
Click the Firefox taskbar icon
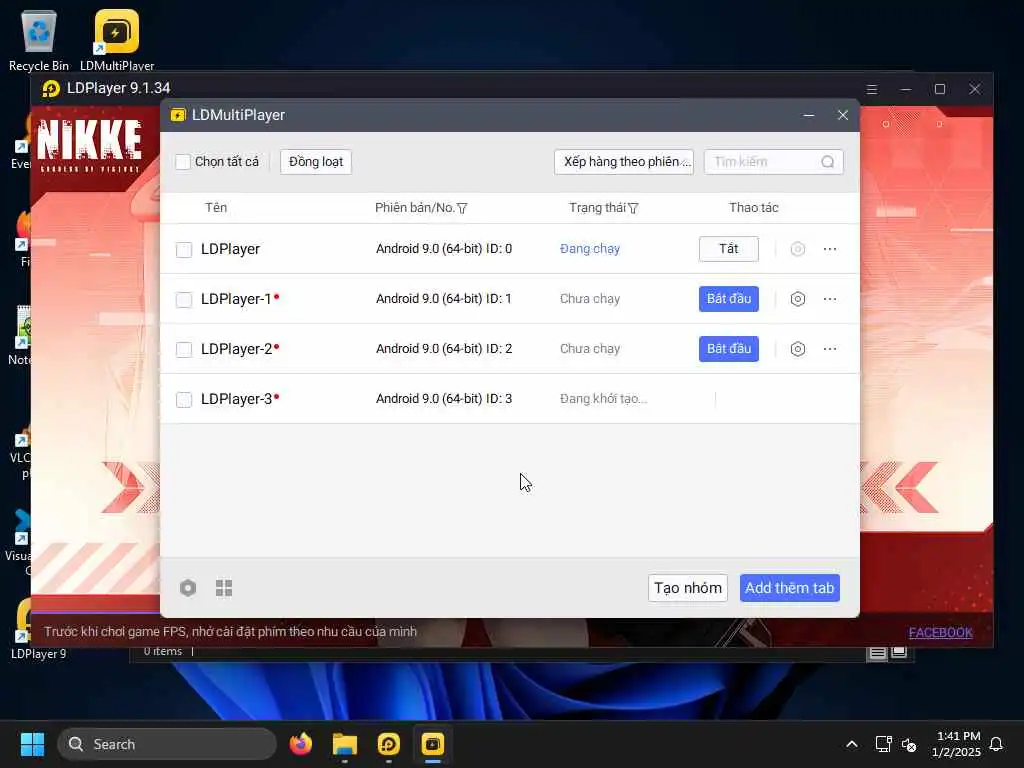301,744
